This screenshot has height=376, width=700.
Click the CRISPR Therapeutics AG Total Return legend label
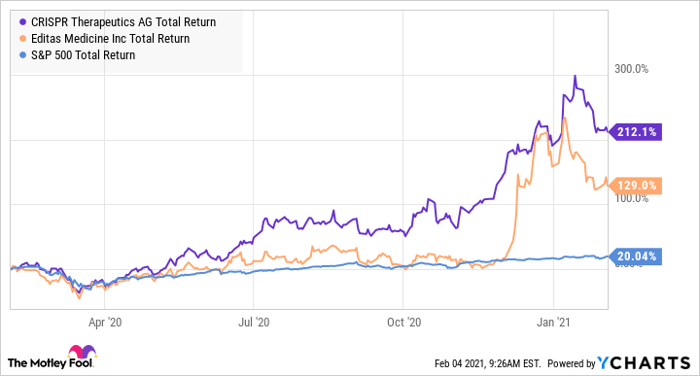click(x=123, y=22)
